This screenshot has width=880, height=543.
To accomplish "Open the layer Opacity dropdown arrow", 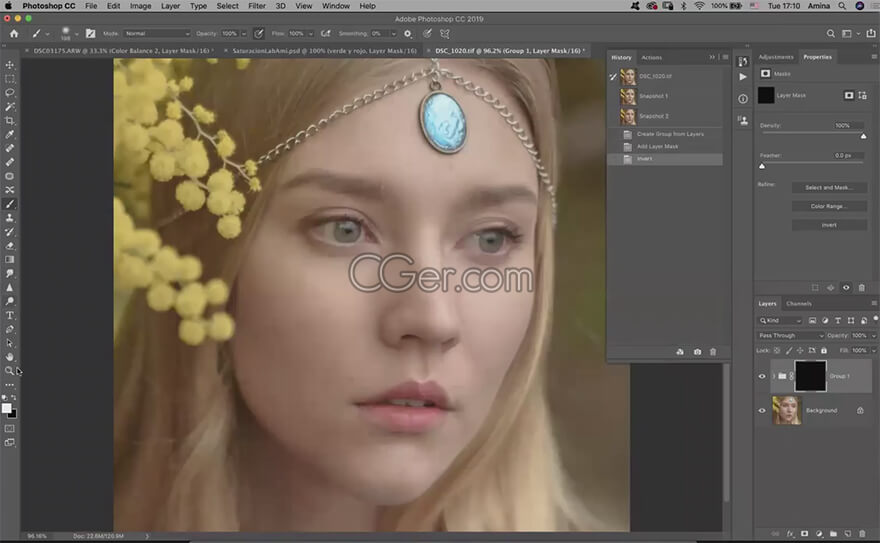I will tap(874, 335).
